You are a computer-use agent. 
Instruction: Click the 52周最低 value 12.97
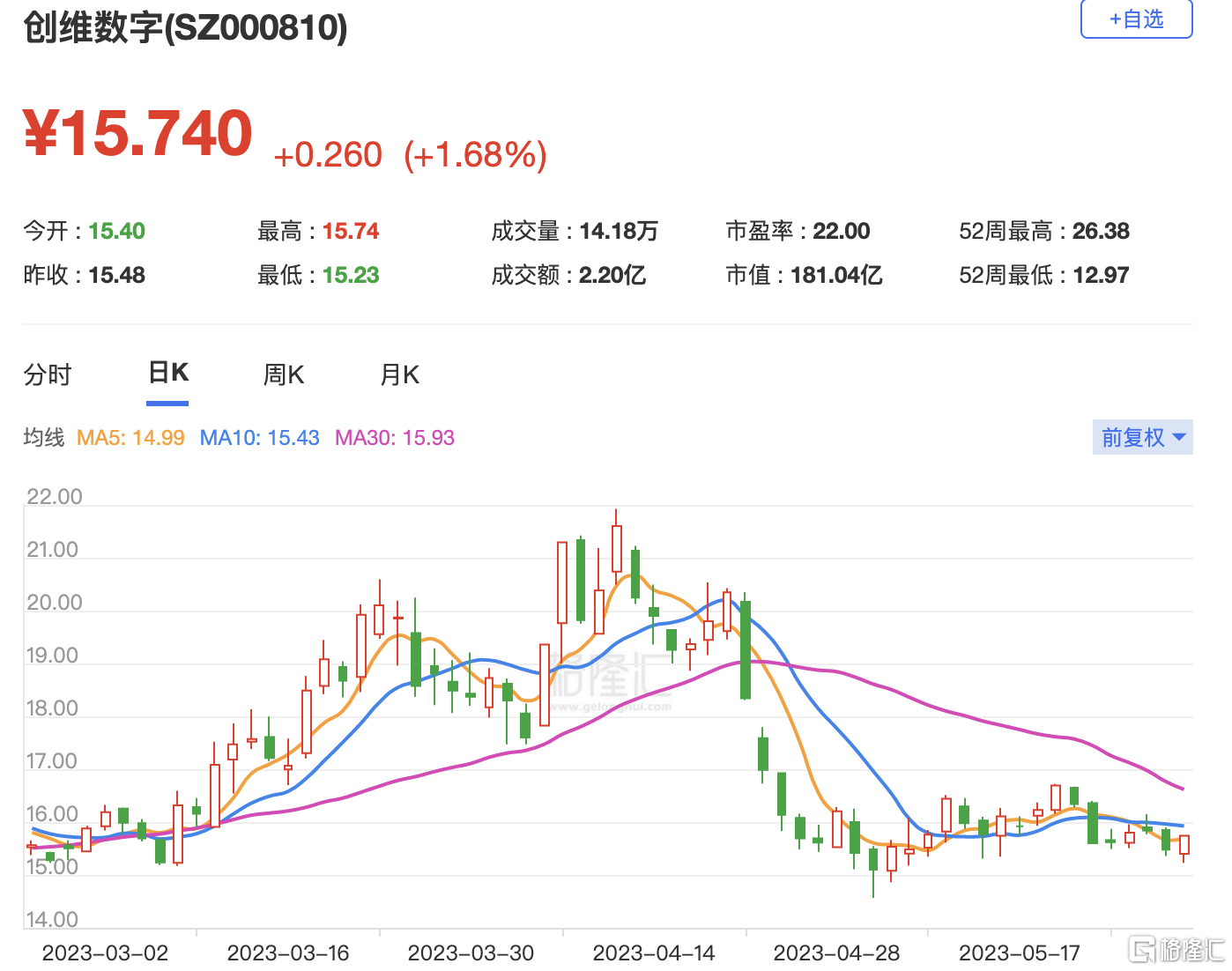(x=1101, y=275)
